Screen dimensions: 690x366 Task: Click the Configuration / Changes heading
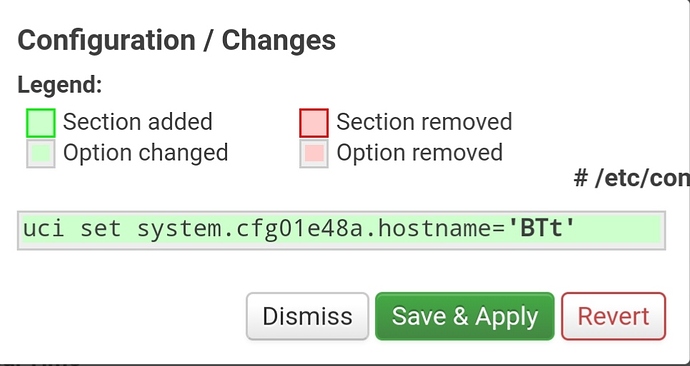click(176, 40)
